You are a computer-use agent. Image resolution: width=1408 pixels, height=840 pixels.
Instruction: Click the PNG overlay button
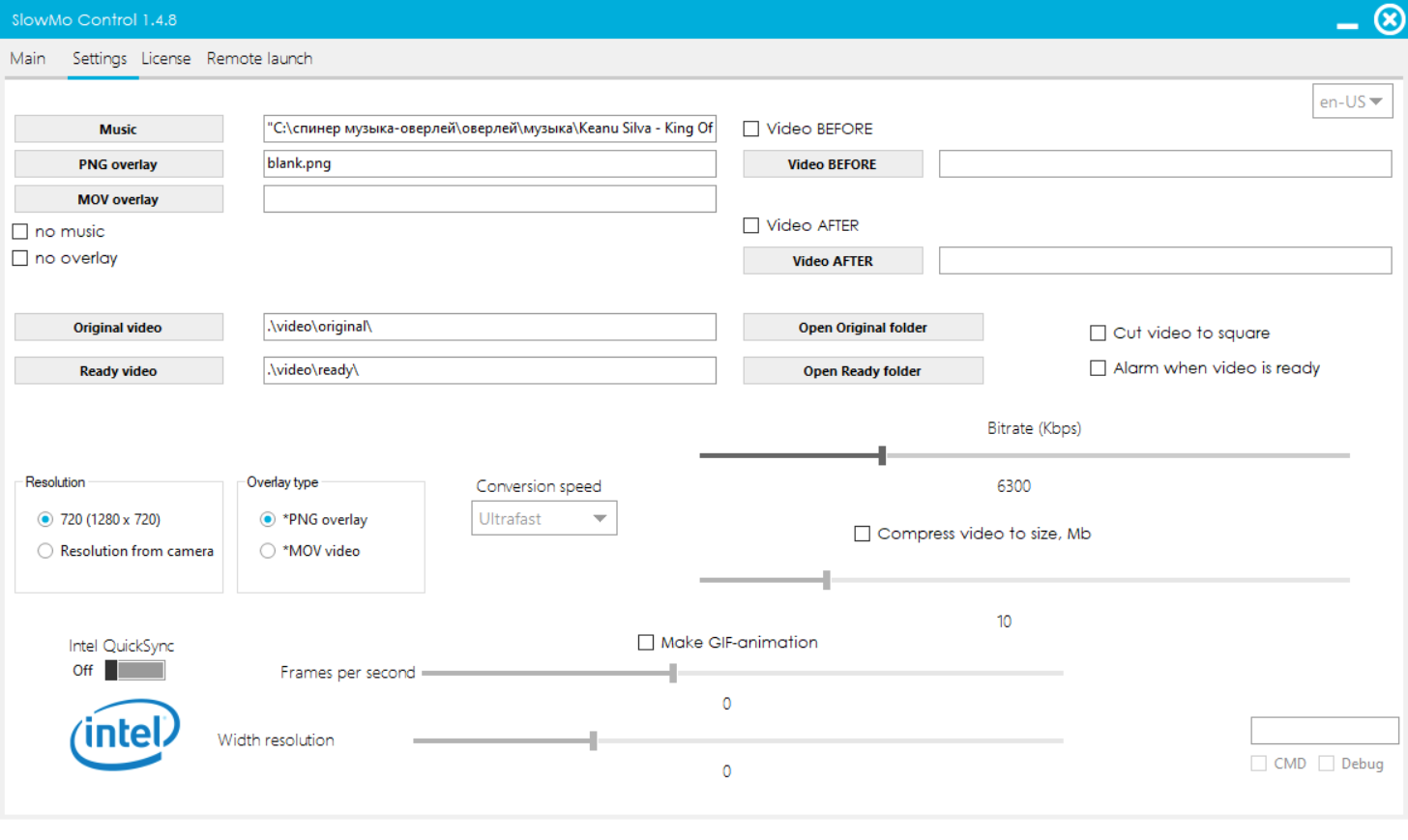(x=118, y=164)
